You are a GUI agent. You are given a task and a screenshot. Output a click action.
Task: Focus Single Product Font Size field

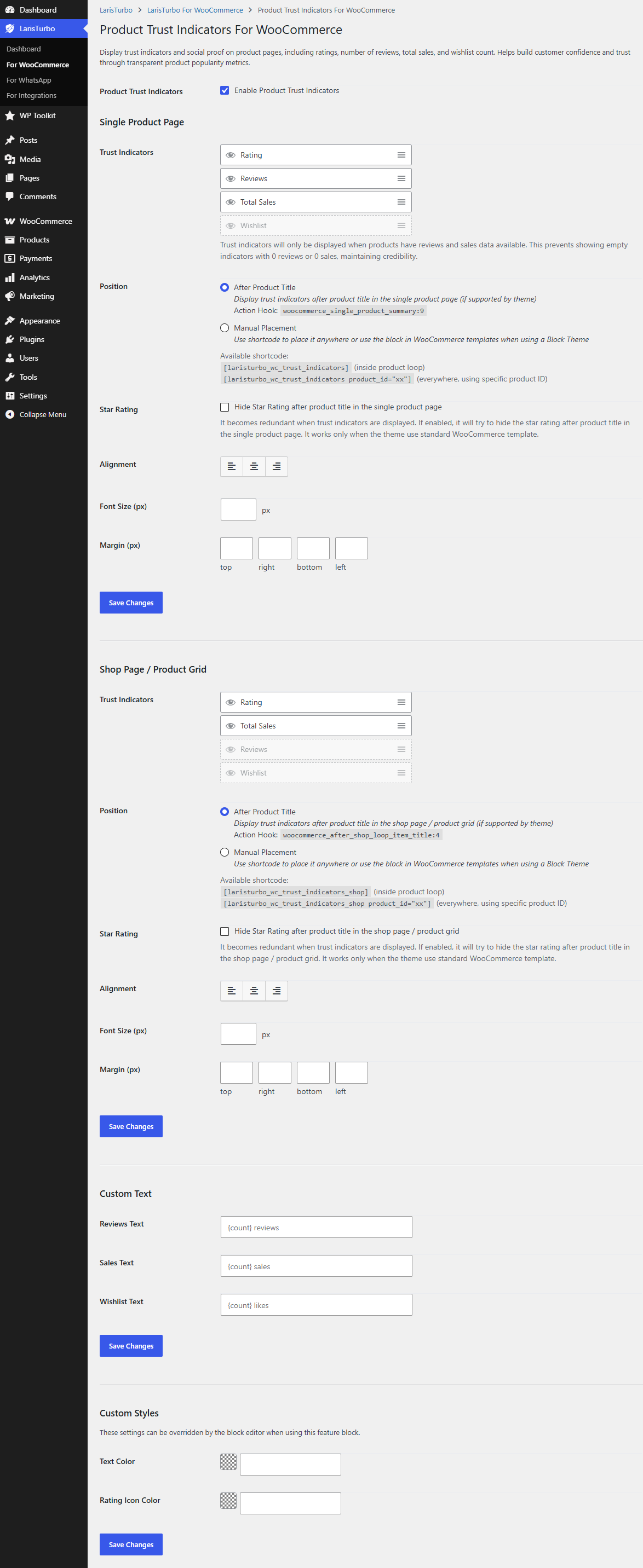click(238, 510)
